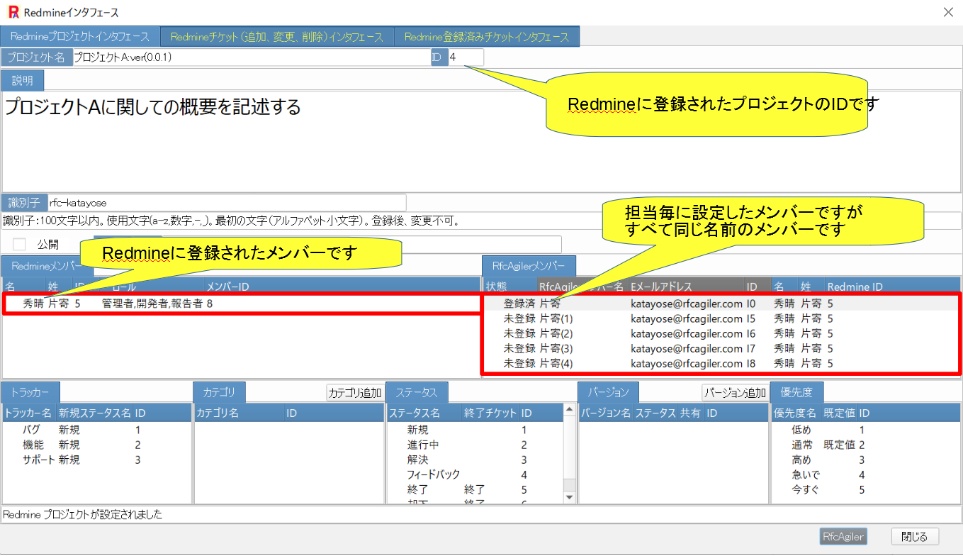The width and height of the screenshot is (963, 556).
Task: Click the トラッカー名 column header
Action: tap(28, 413)
